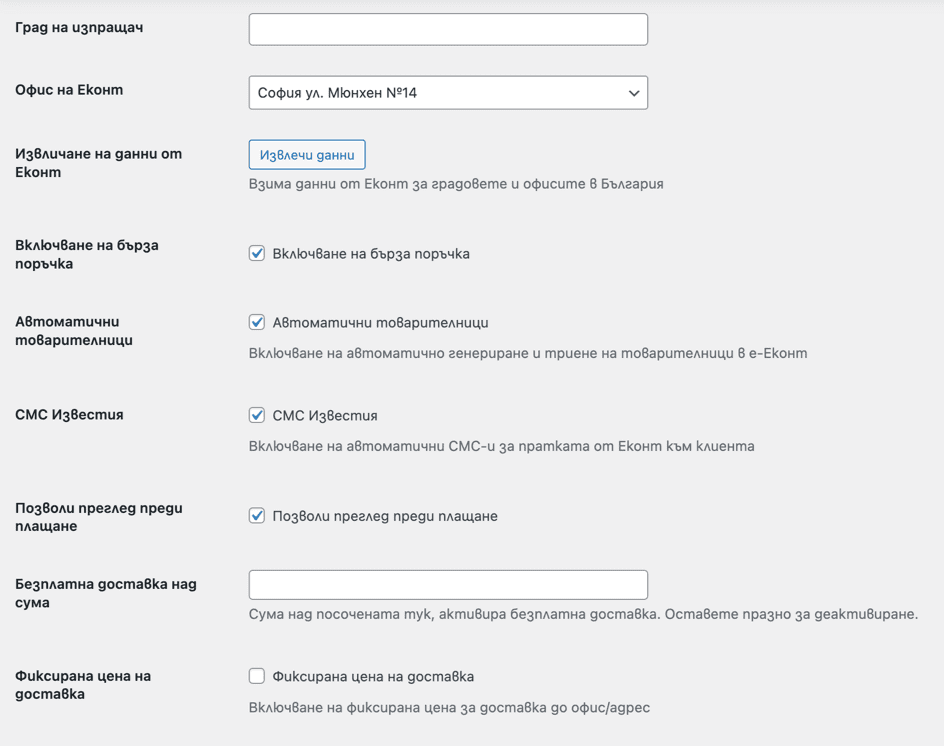Toggle the quick order checkbox on
This screenshot has height=746, width=945.
point(257,254)
